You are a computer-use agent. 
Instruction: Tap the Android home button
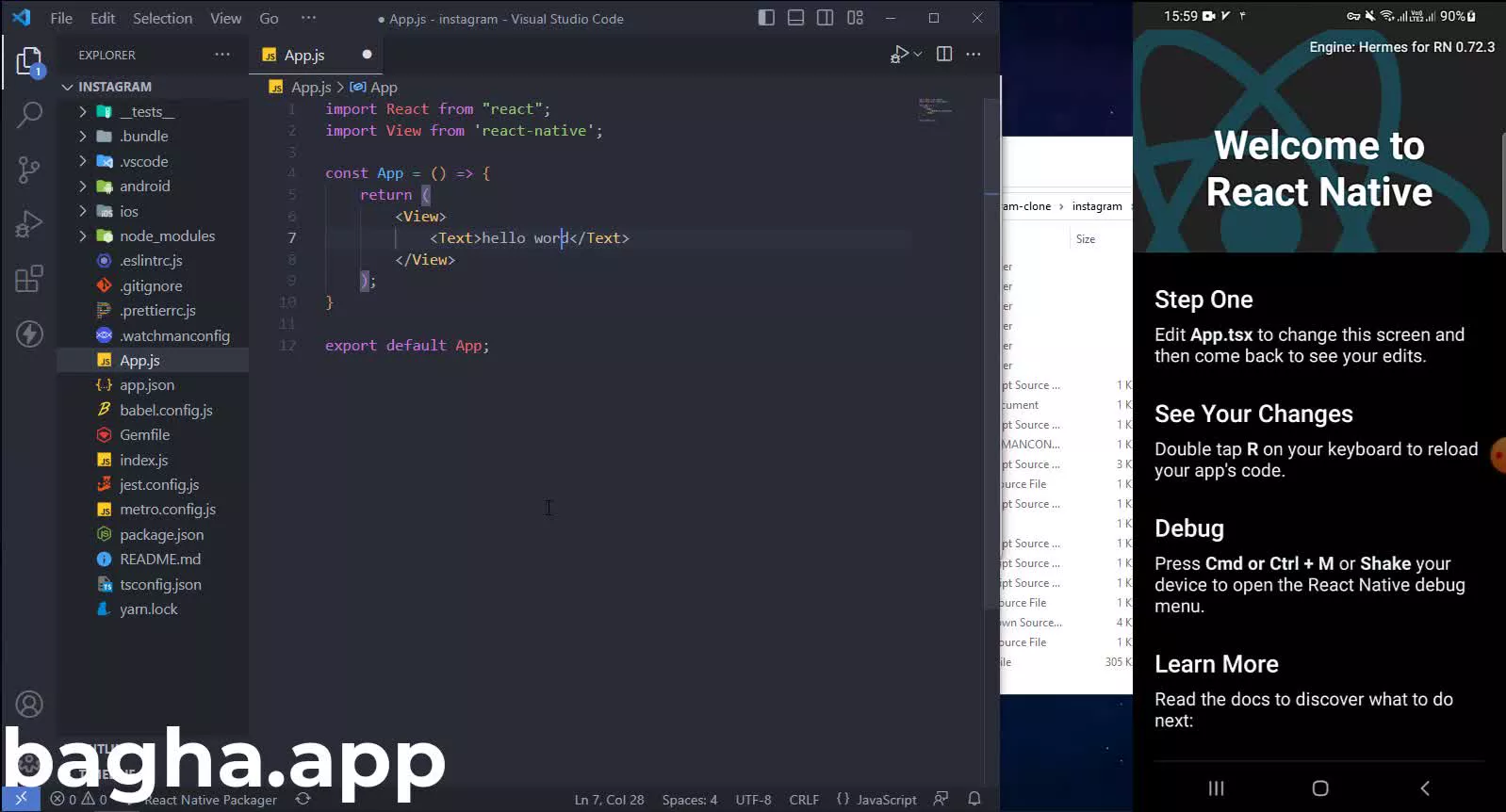[1320, 788]
